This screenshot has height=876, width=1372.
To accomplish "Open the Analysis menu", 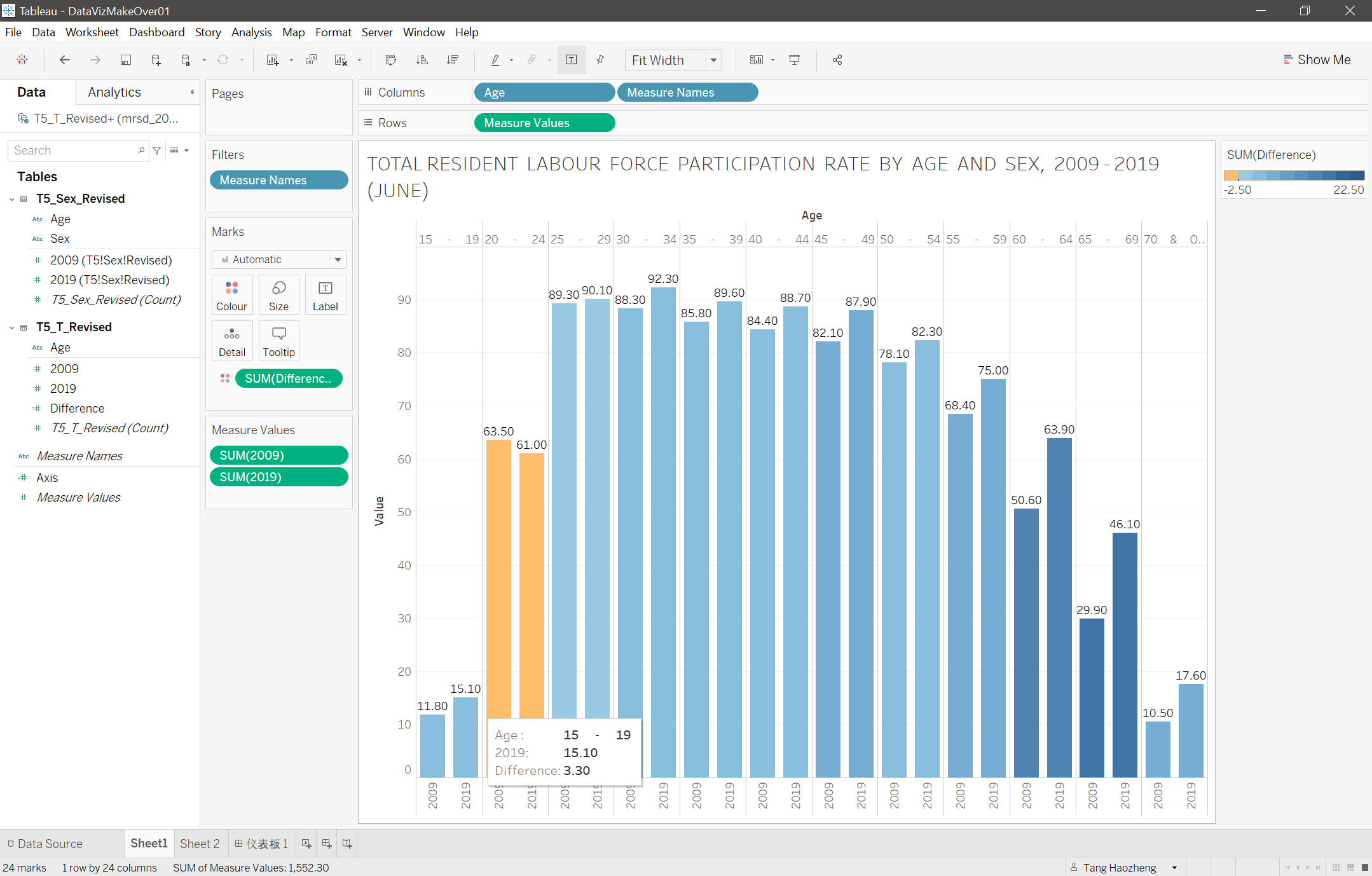I will click(x=251, y=32).
